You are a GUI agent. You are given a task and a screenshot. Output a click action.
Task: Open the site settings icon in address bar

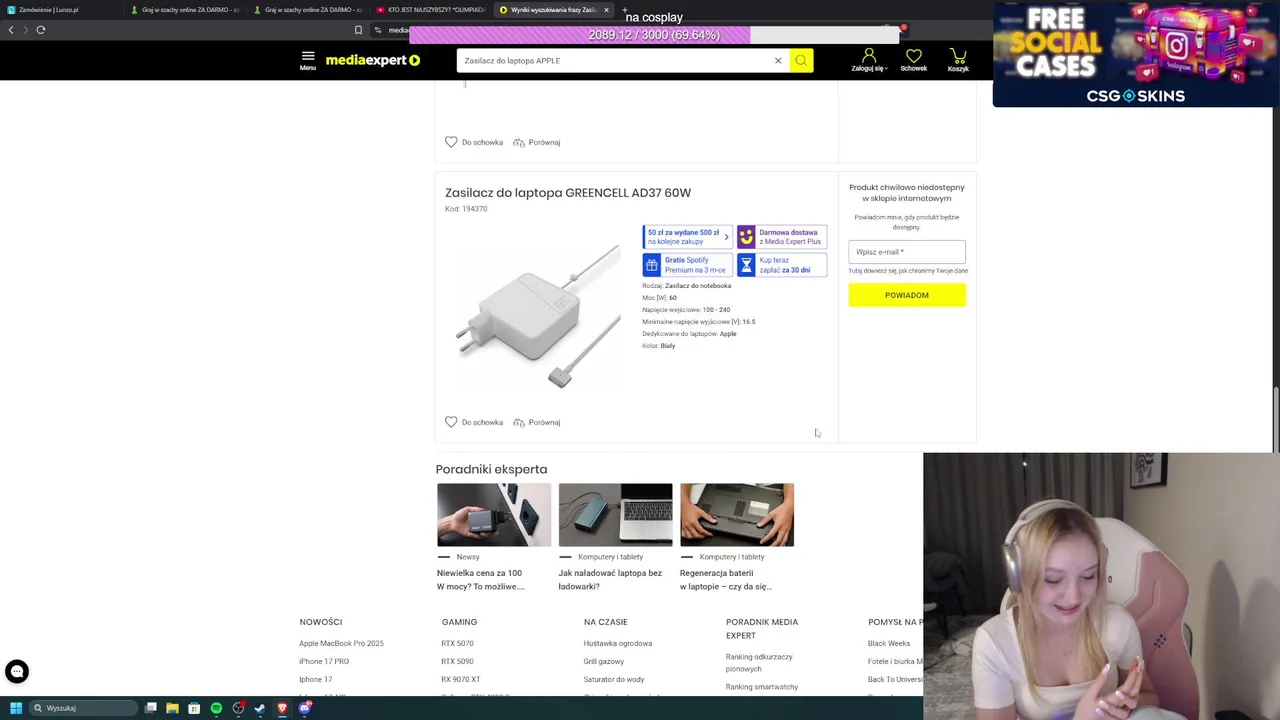coord(378,30)
